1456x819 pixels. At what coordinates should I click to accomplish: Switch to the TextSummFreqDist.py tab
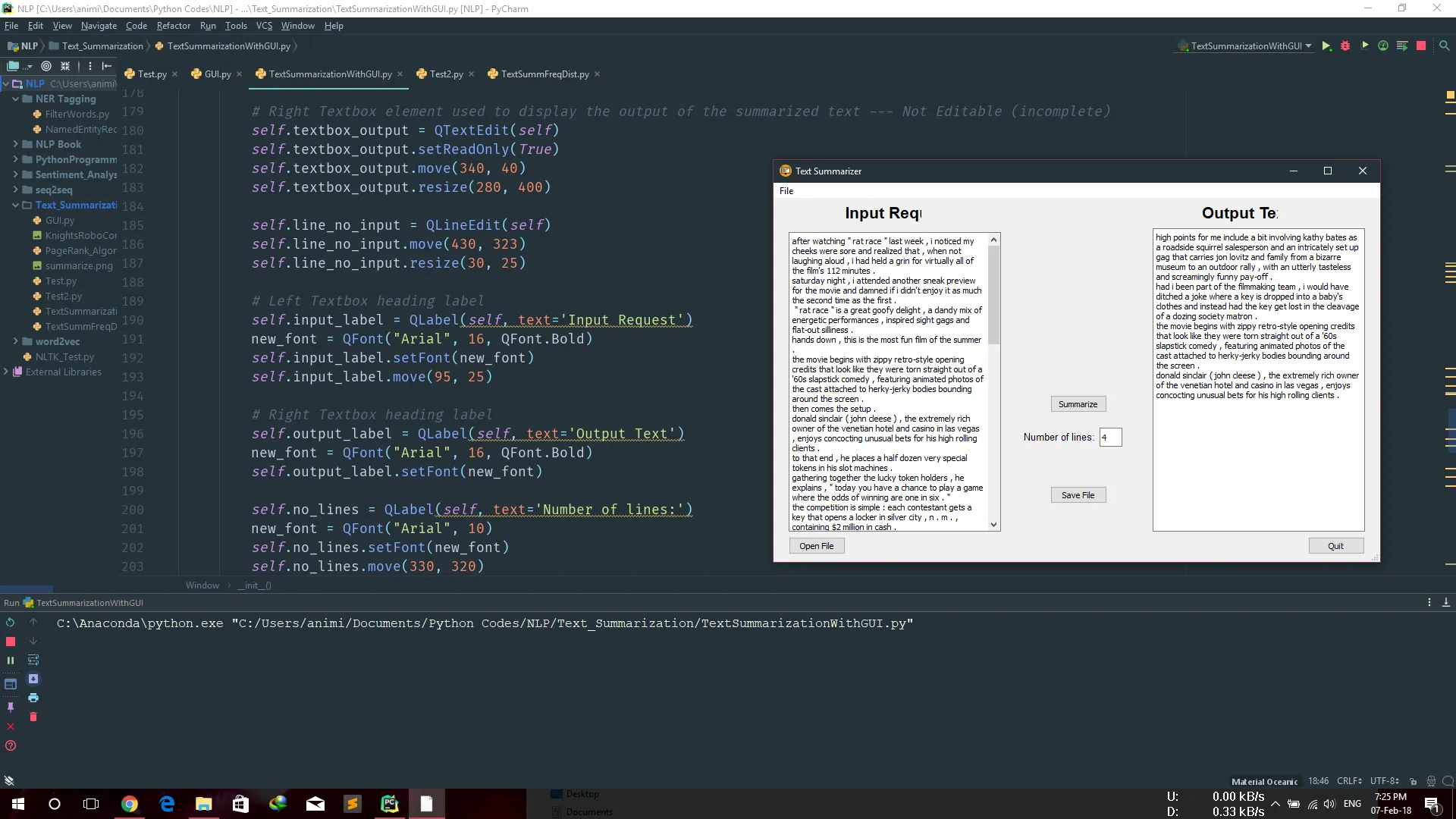(544, 74)
